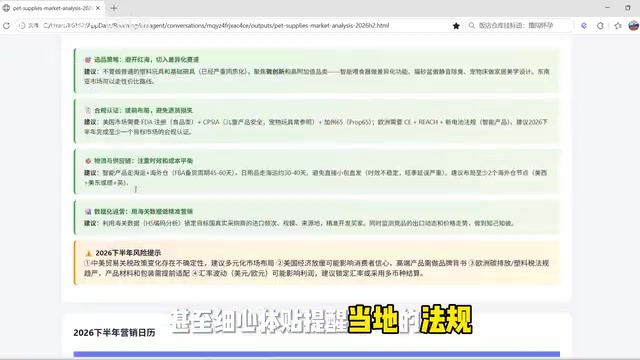The width and height of the screenshot is (640, 360).
Task: Click the document icon beside 合规认证
Action: tap(88, 110)
